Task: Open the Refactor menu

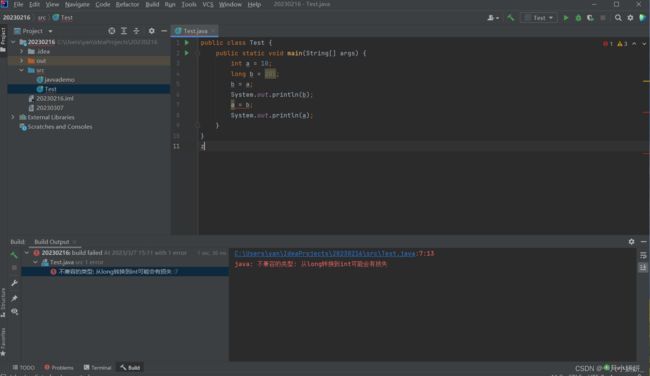Action: (127, 4)
